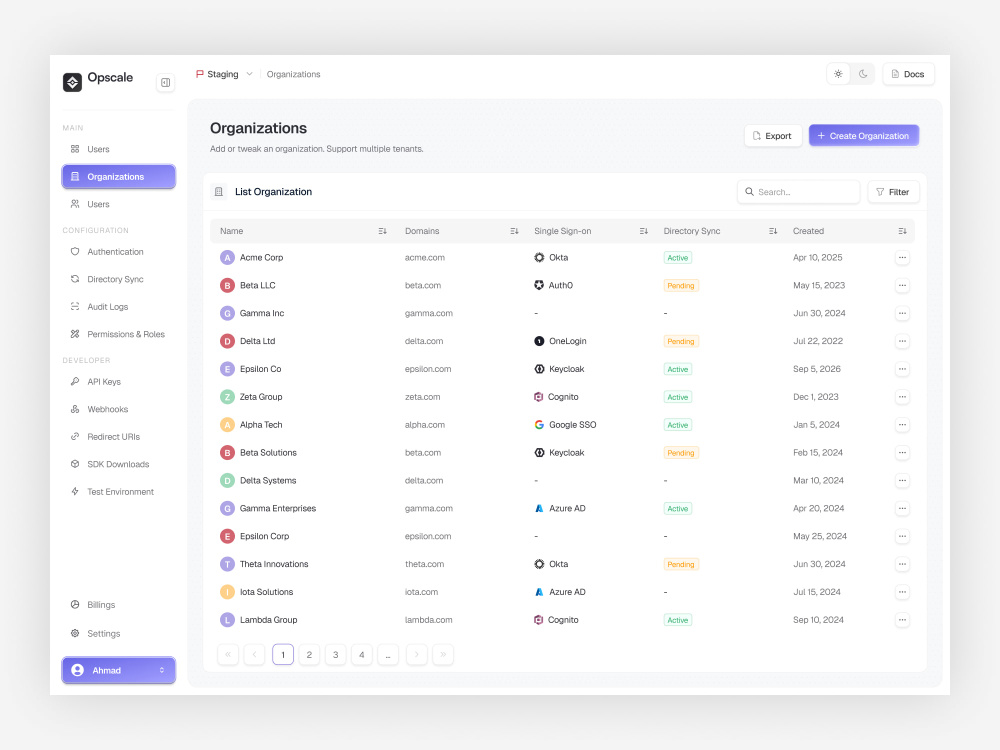1000x750 pixels.
Task: Sort by the Name column icon
Action: point(383,231)
